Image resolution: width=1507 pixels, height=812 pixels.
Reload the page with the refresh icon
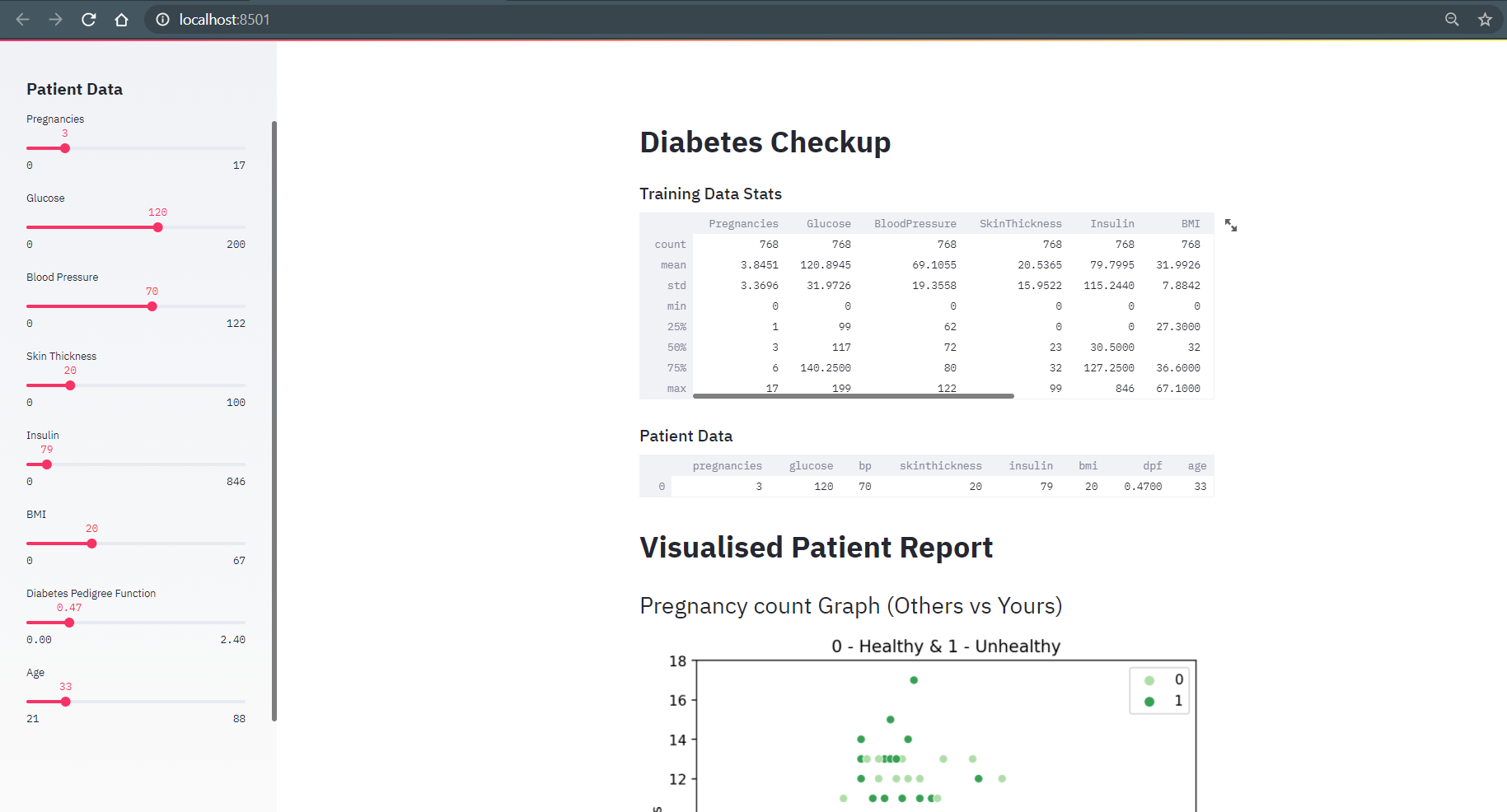coord(88,19)
